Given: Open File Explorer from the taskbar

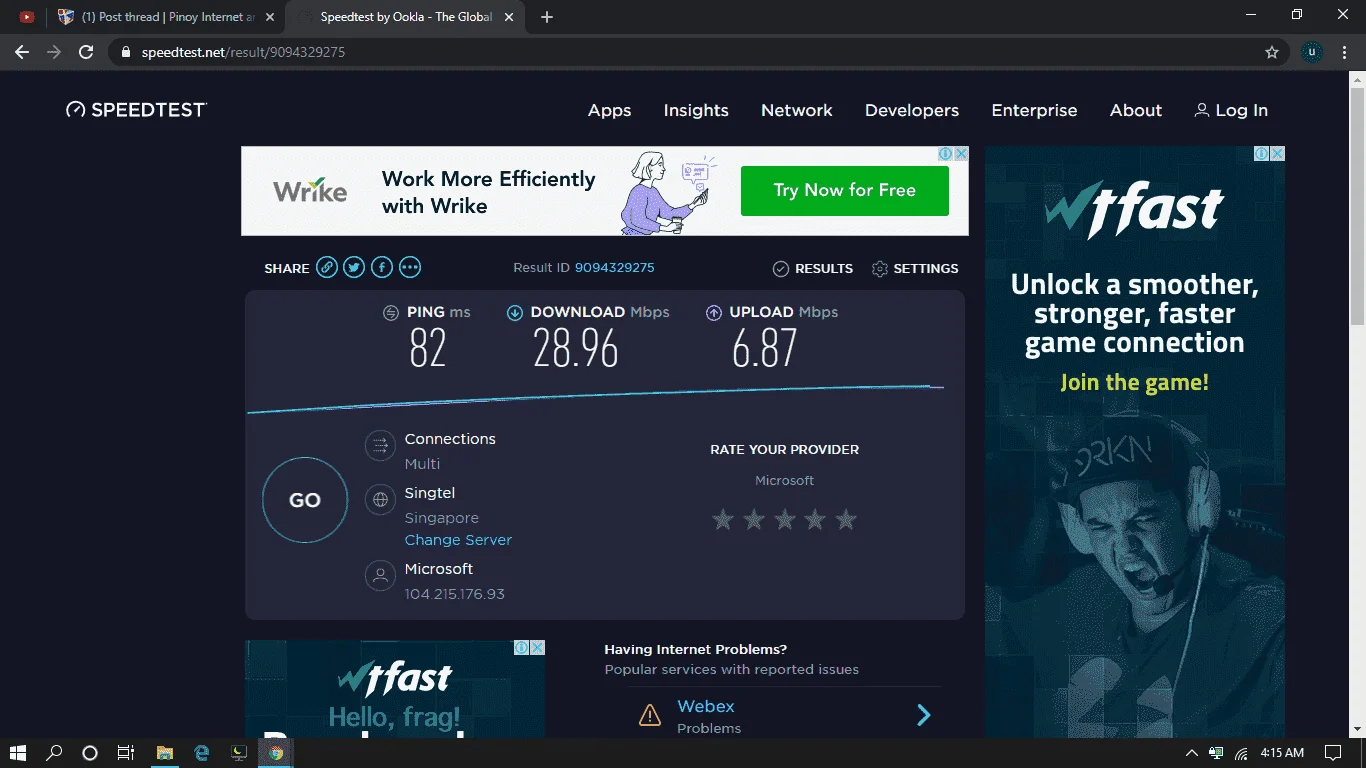Looking at the screenshot, I should [x=165, y=752].
